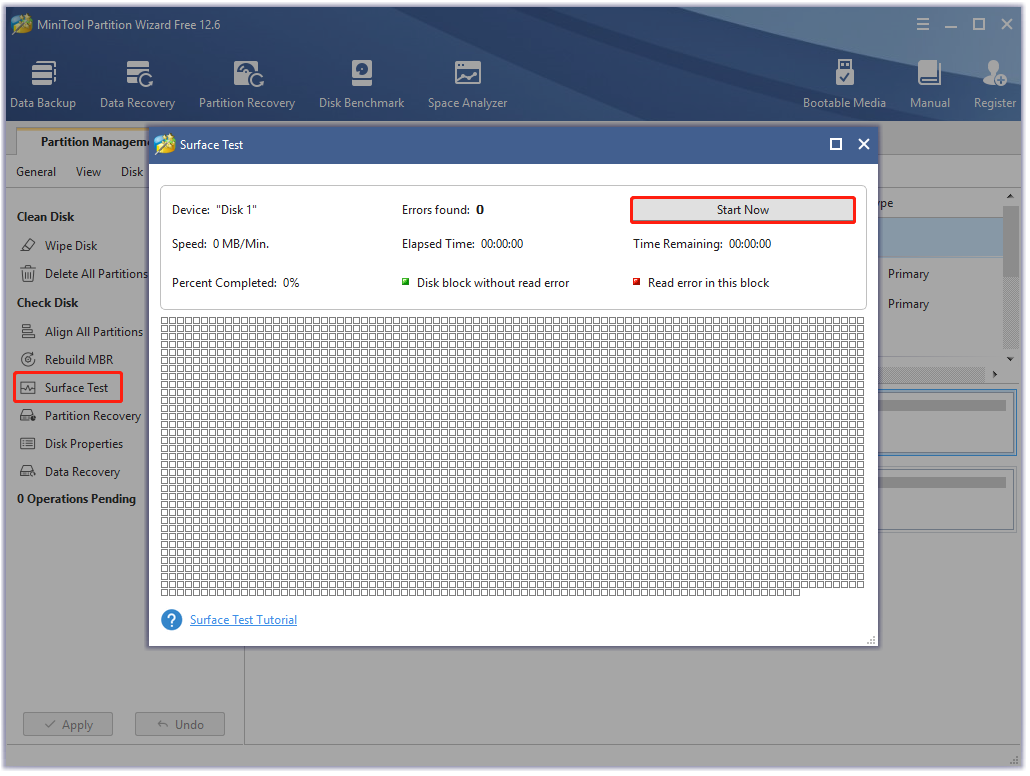Click the first Primary partition row
This screenshot has height=776, width=1030.
(908, 274)
